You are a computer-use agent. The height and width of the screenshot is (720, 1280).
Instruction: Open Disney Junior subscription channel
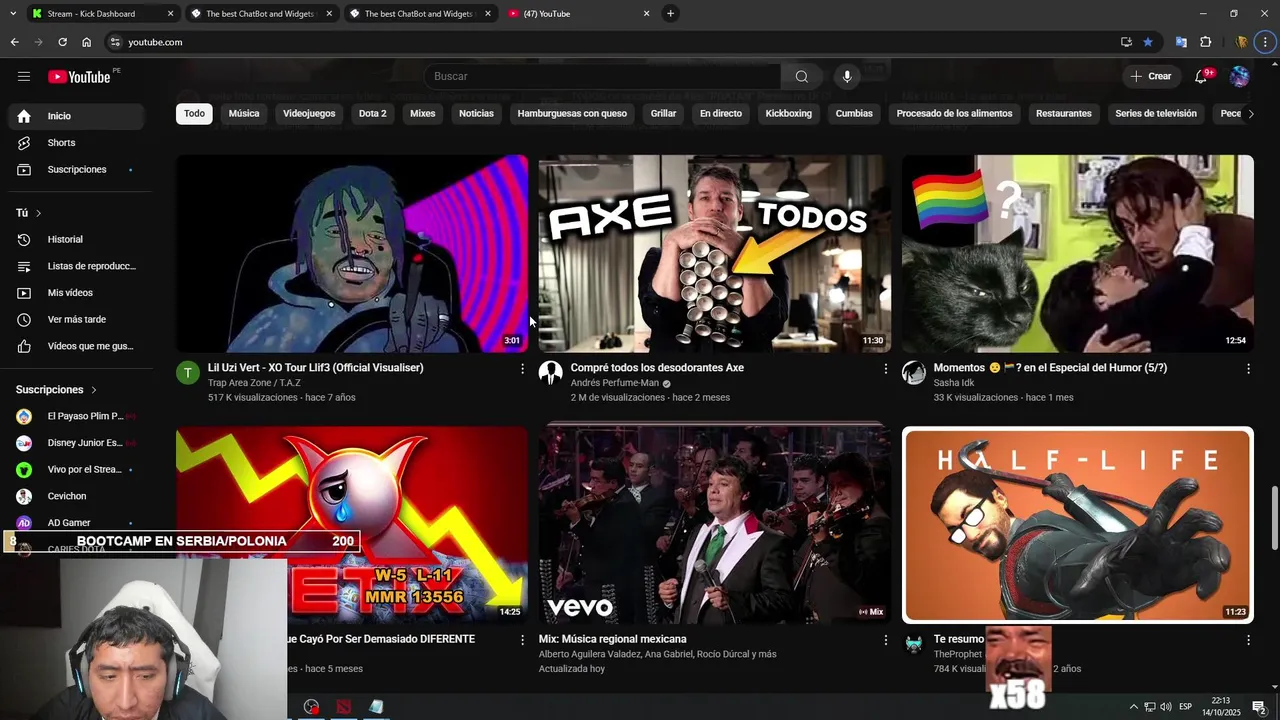pyautogui.click(x=76, y=443)
